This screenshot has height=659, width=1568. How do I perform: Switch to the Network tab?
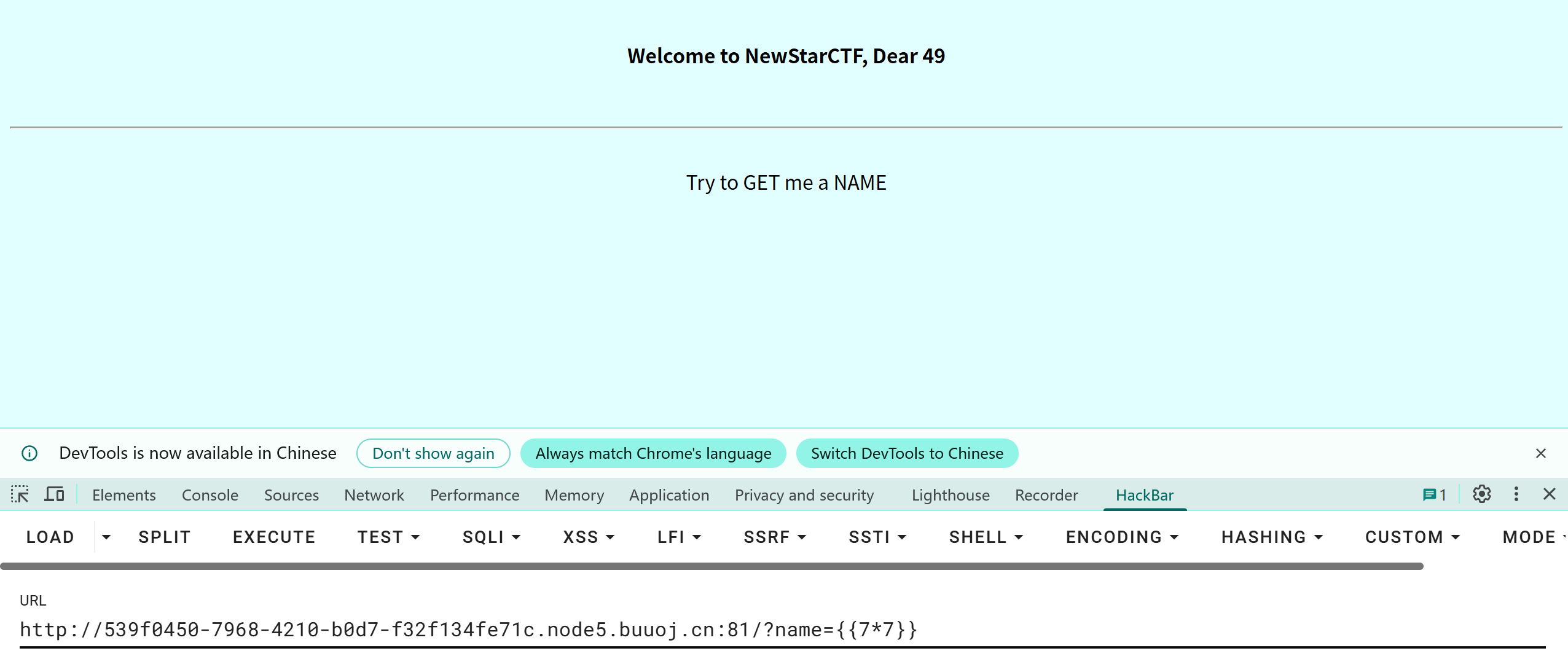374,494
